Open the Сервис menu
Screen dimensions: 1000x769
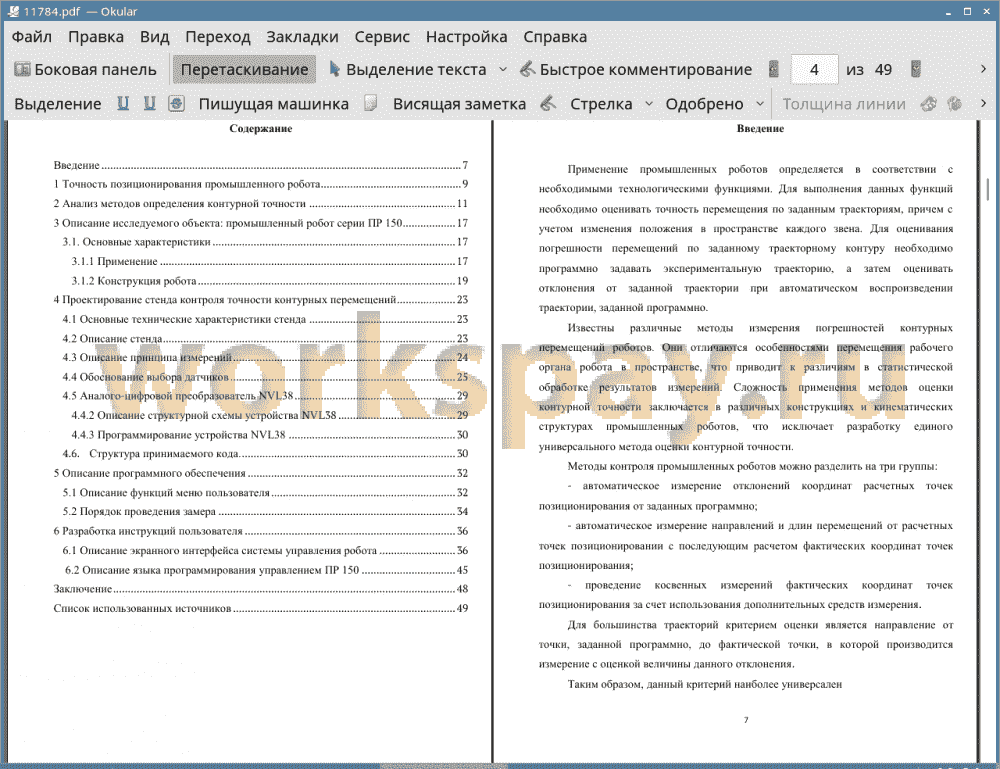382,37
